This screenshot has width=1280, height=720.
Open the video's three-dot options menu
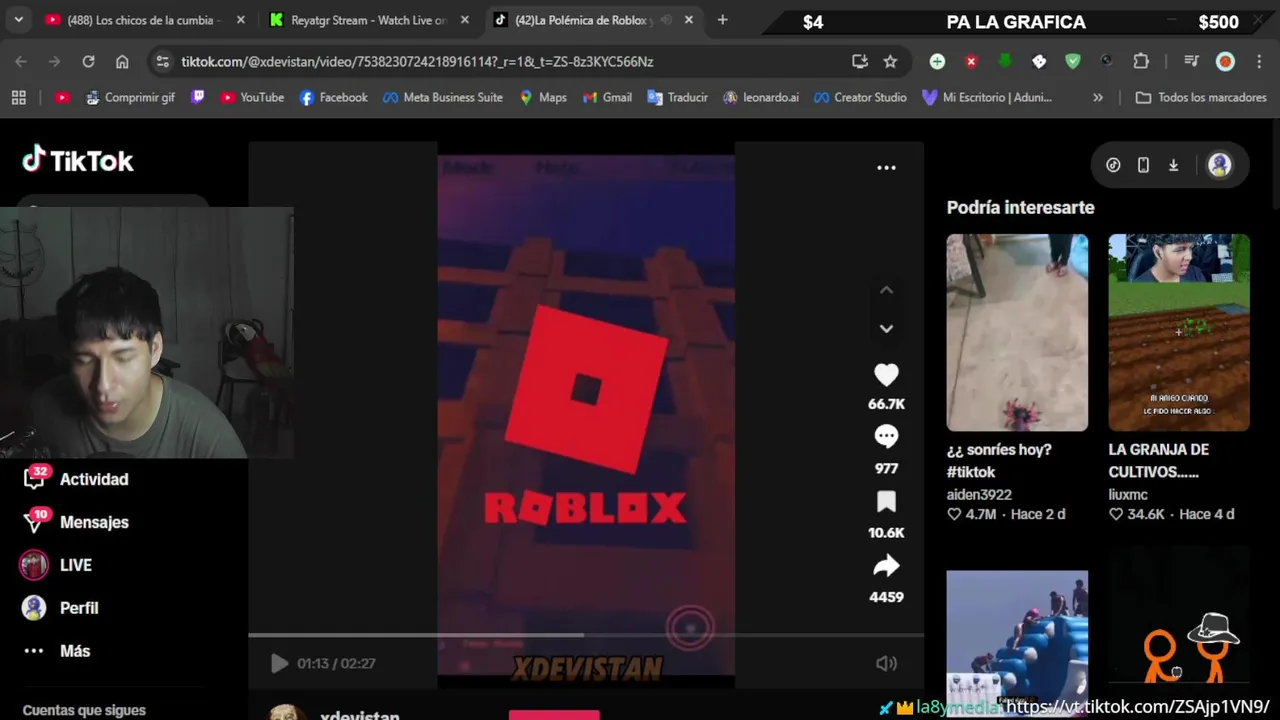(886, 168)
